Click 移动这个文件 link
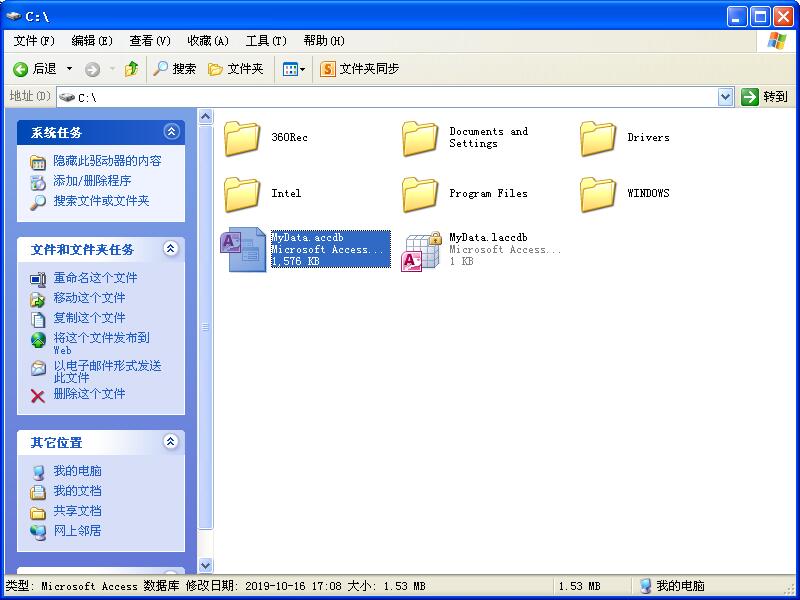The width and height of the screenshot is (800, 600). (89, 298)
